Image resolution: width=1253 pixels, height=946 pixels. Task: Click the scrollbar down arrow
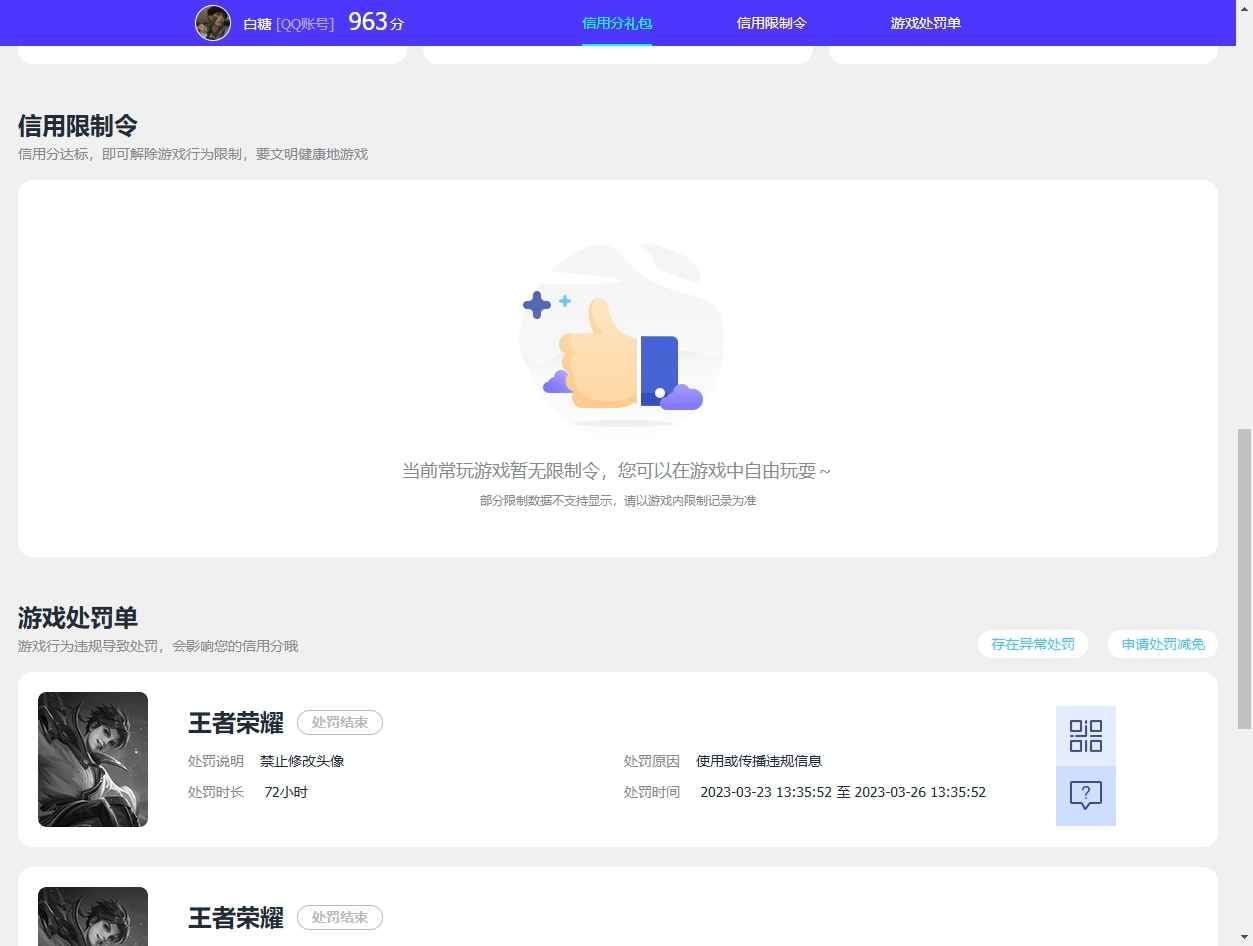1245,938
